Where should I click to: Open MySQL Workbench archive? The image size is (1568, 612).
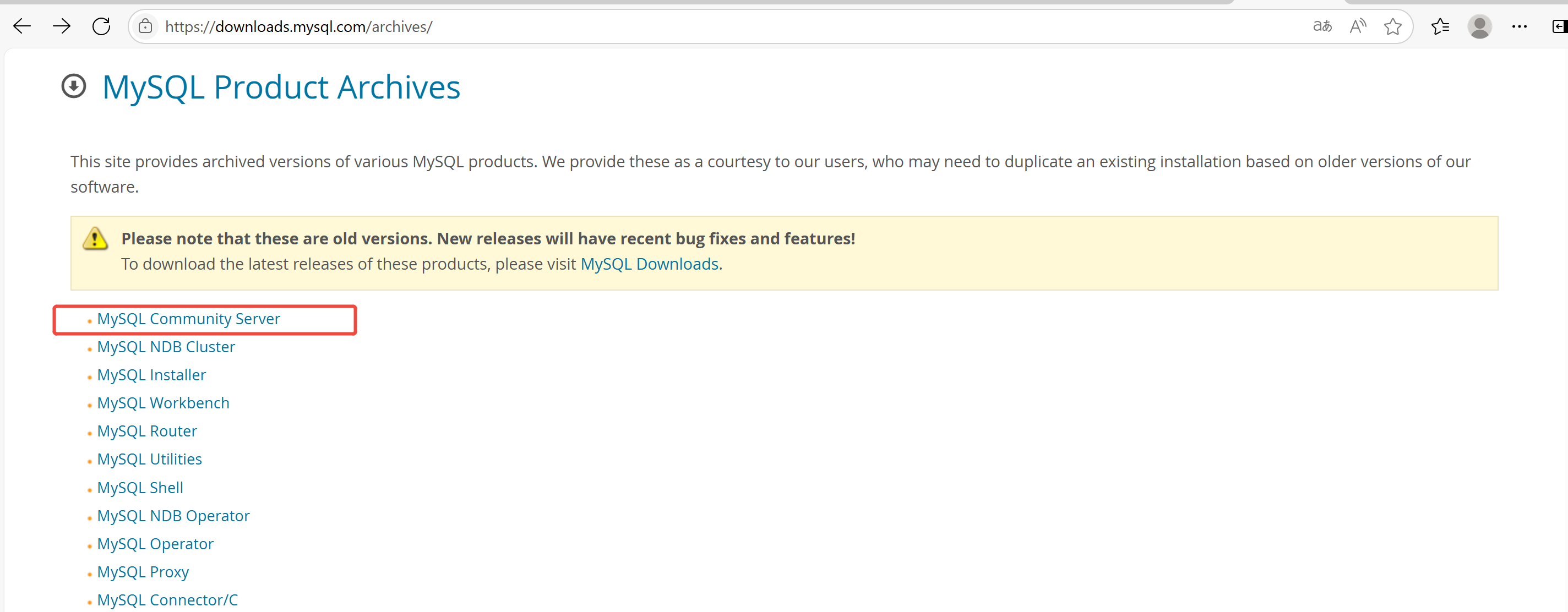[x=163, y=403]
